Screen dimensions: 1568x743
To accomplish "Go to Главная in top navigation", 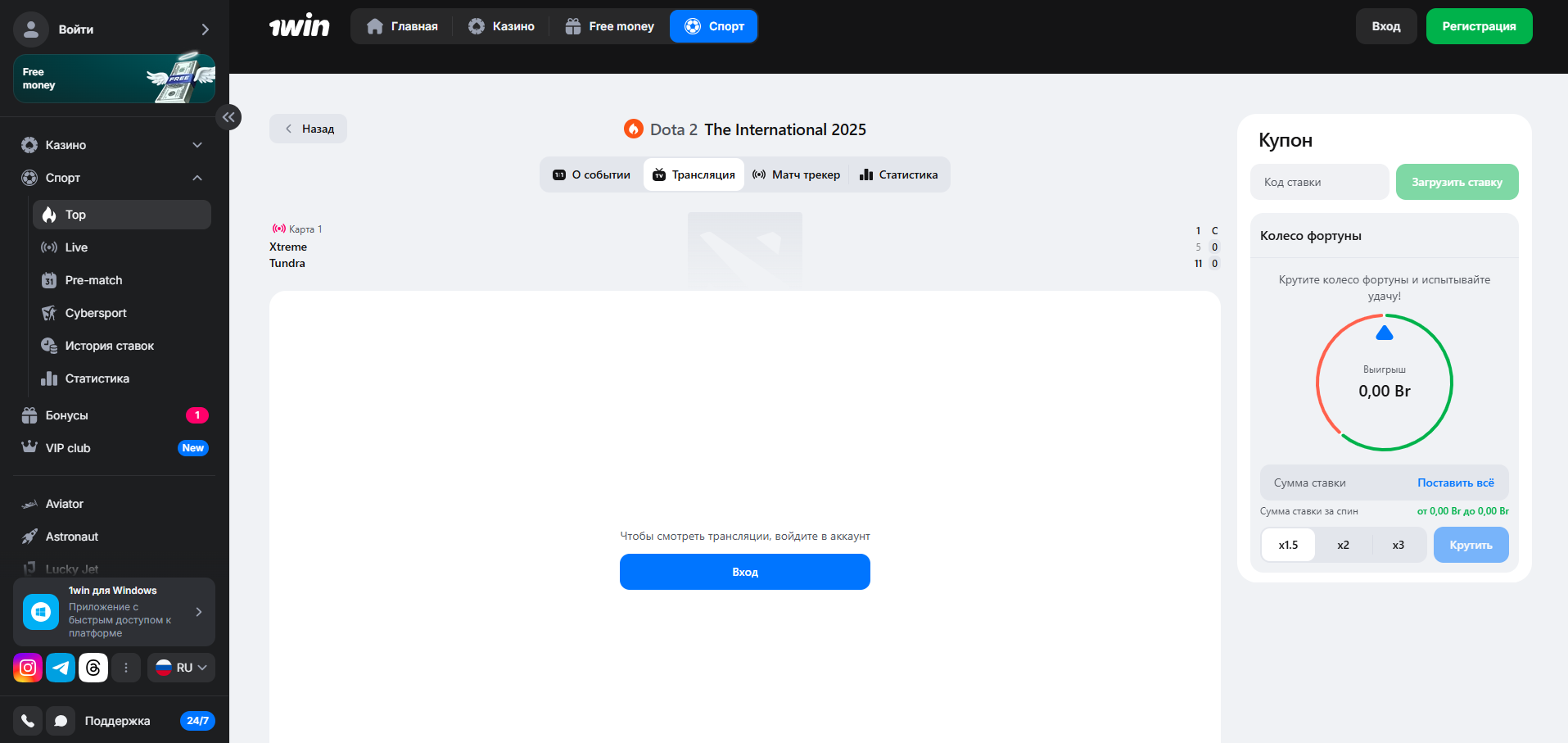I will tap(402, 26).
